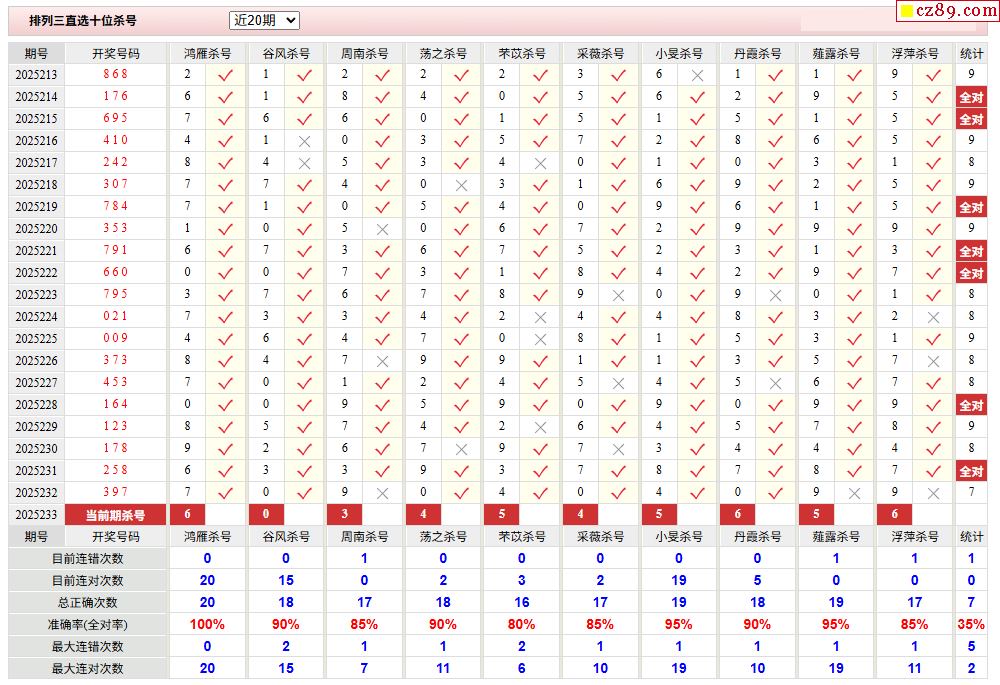Click the grey X mark for 丹霞杀号 in row 2025223
Viewport: 1000px width, 685px height.
pos(775,295)
